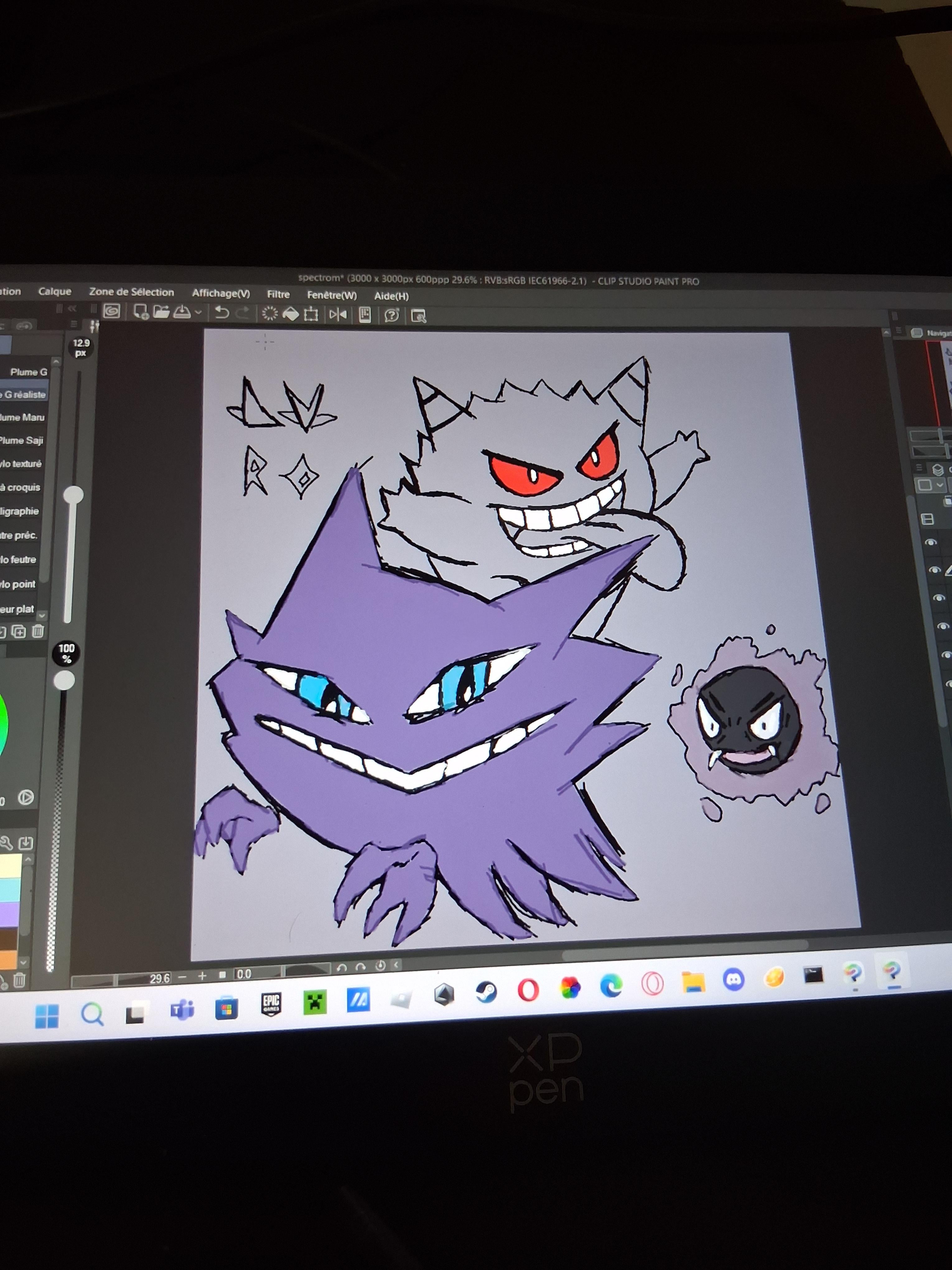This screenshot has width=952, height=1270.
Task: Select the Plume Maru pen
Action: pyautogui.click(x=22, y=417)
